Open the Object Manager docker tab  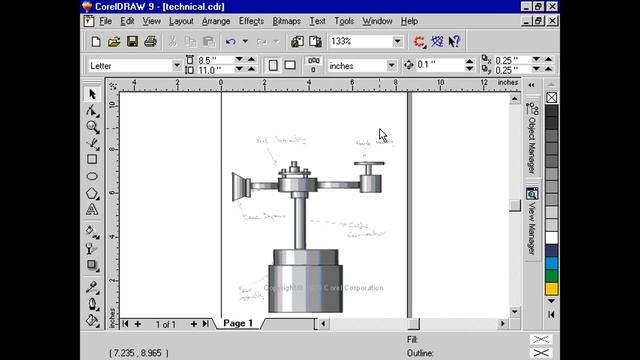click(532, 138)
